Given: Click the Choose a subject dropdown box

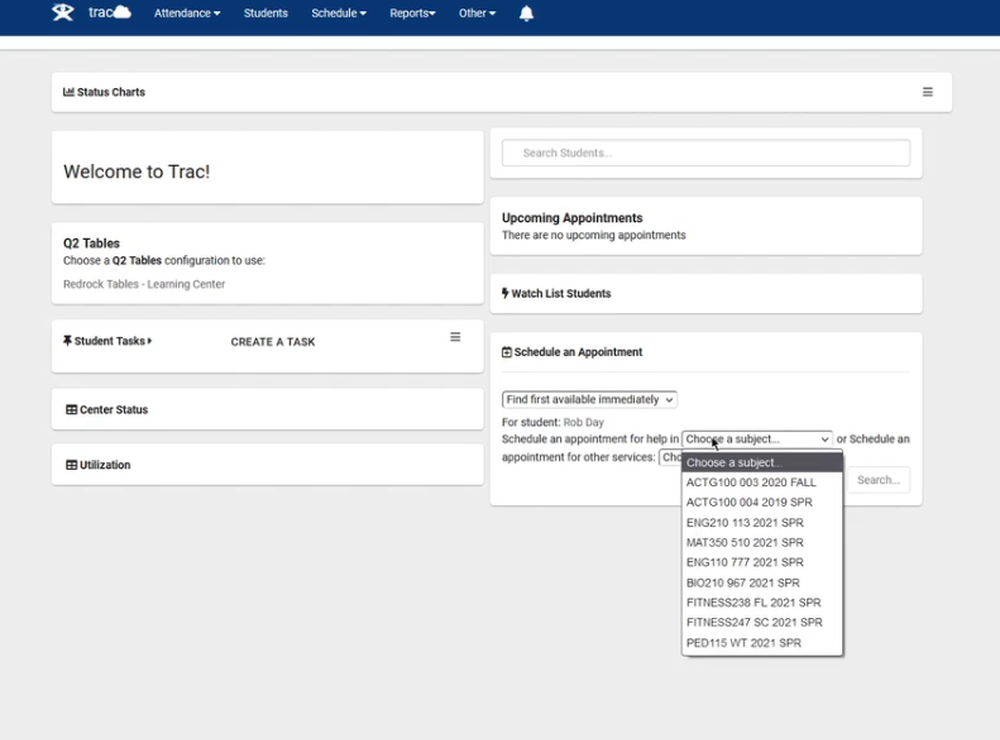Looking at the screenshot, I should click(x=757, y=439).
